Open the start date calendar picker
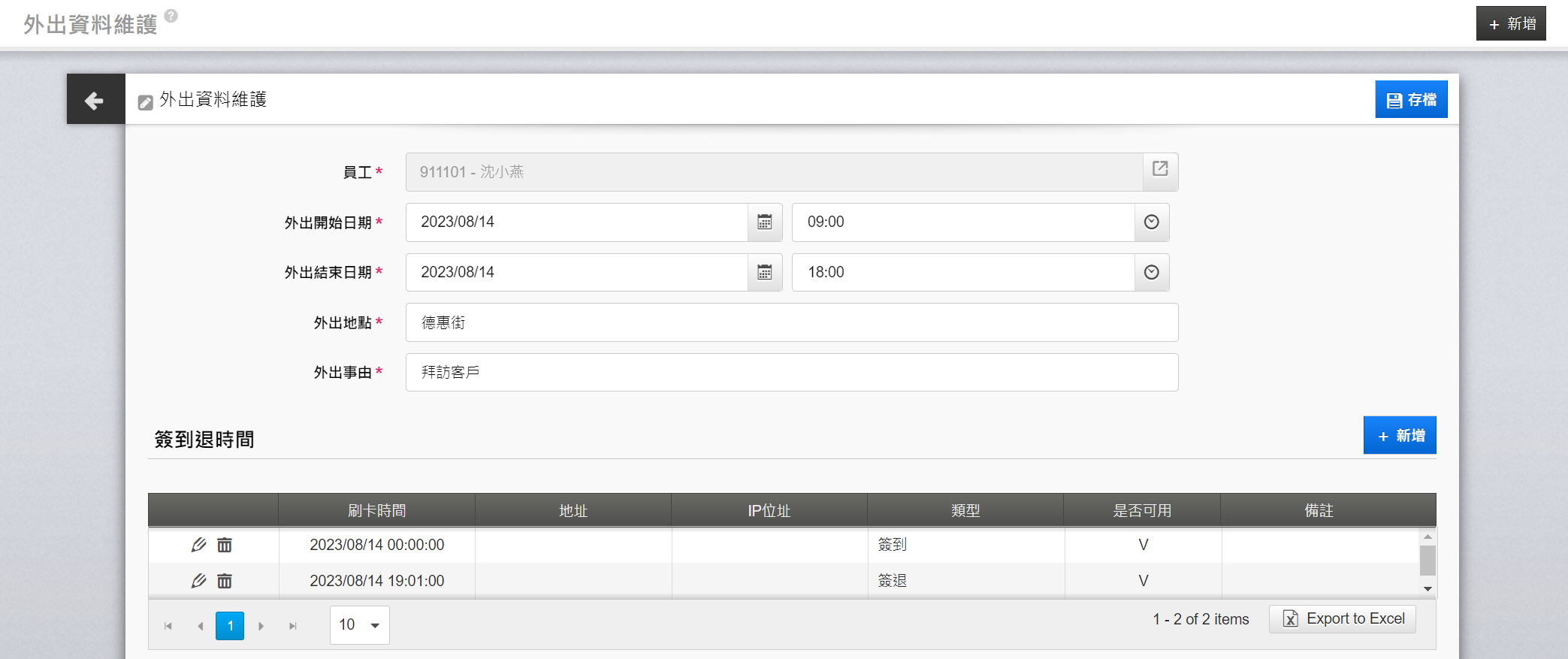 tap(764, 222)
